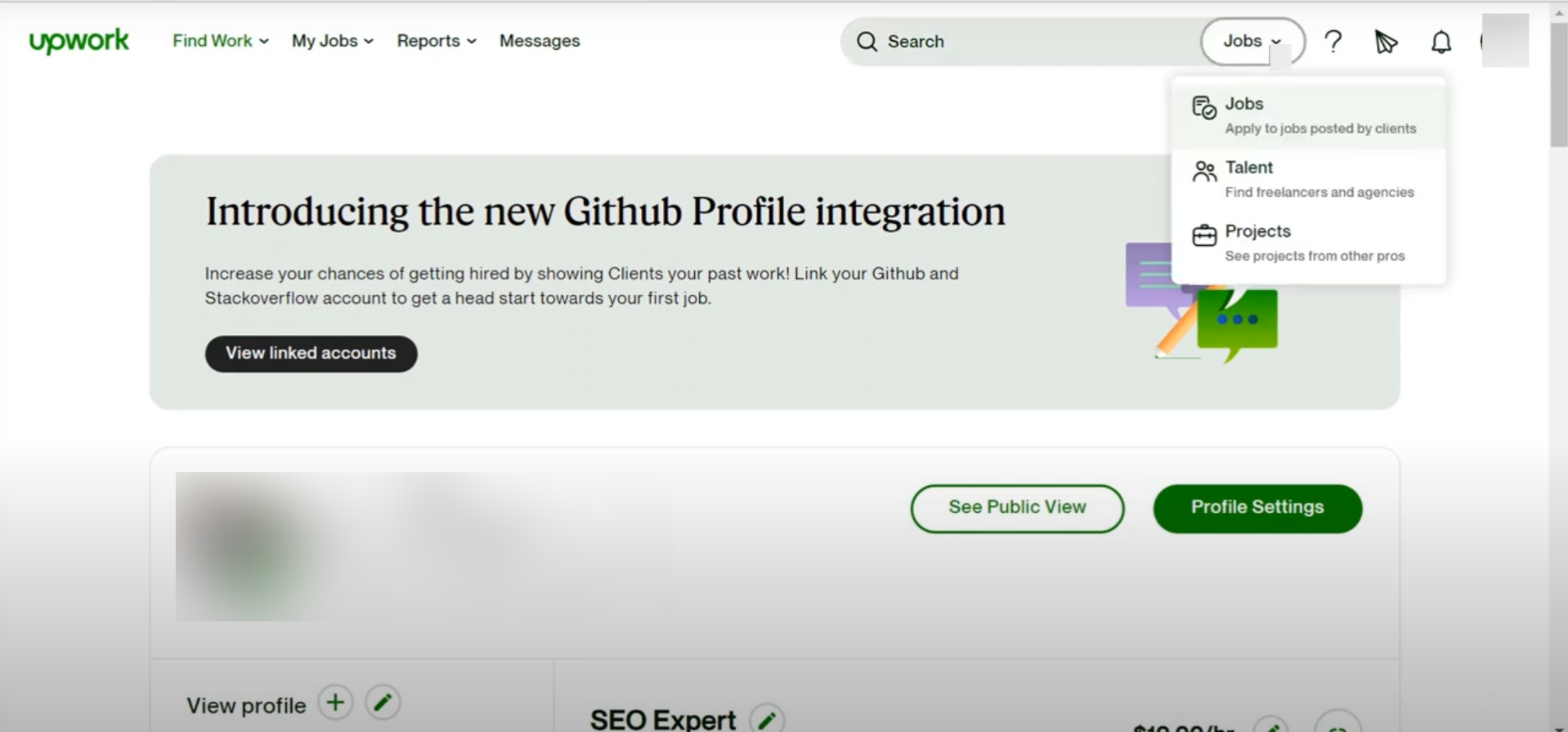Edit the SEO Expert title

(767, 720)
